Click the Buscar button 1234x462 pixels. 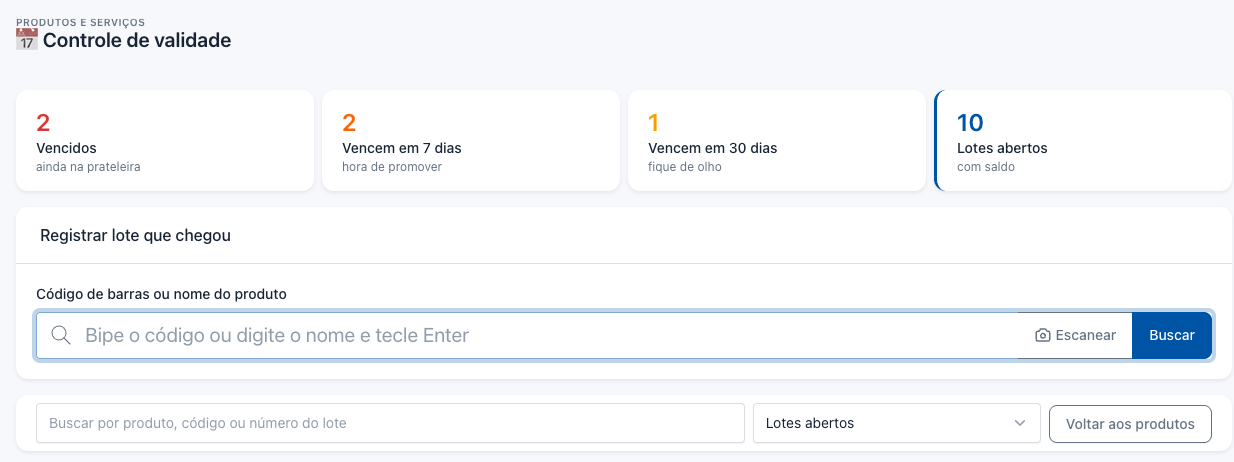click(x=1172, y=335)
